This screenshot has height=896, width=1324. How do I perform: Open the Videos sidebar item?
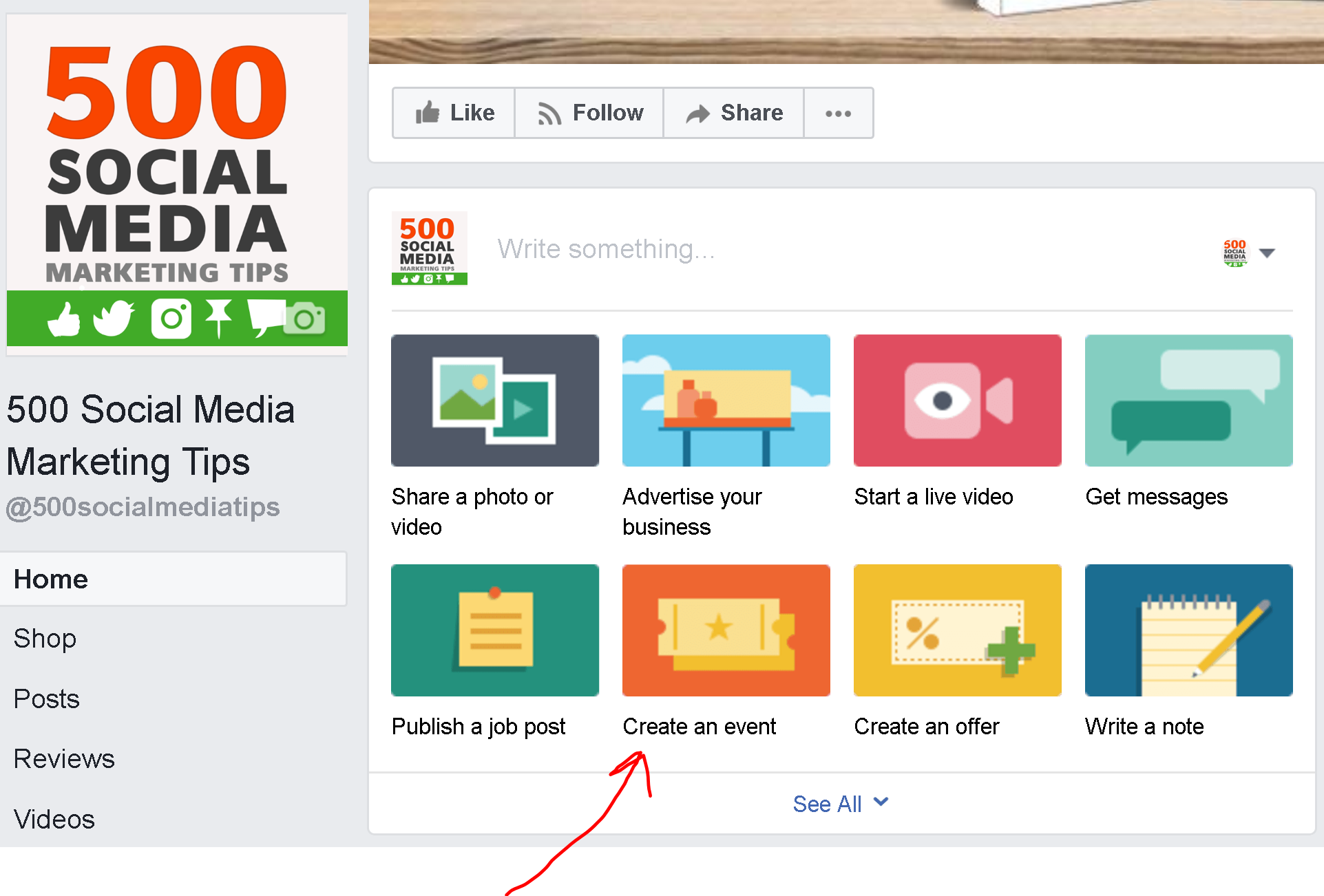tap(54, 819)
